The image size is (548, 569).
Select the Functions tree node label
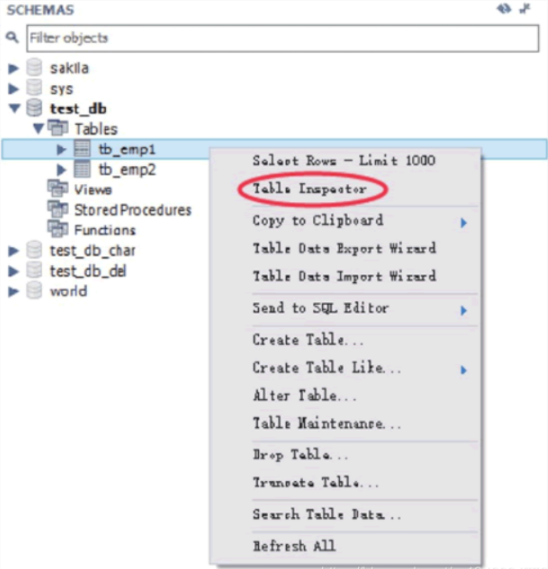[105, 230]
